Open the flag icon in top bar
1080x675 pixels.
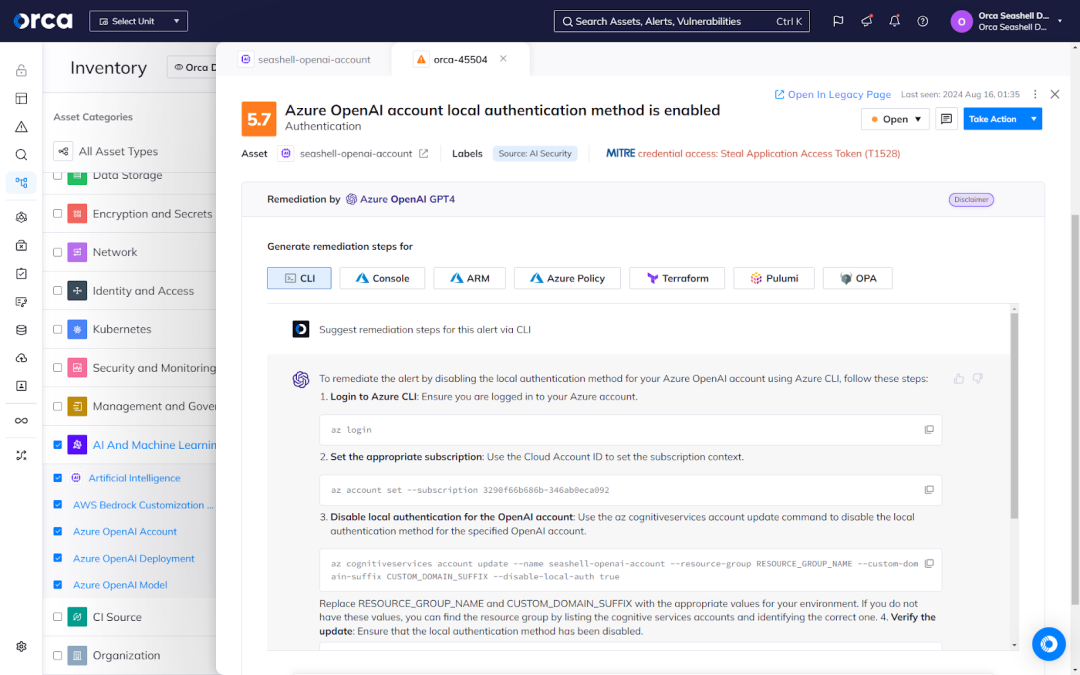(838, 21)
